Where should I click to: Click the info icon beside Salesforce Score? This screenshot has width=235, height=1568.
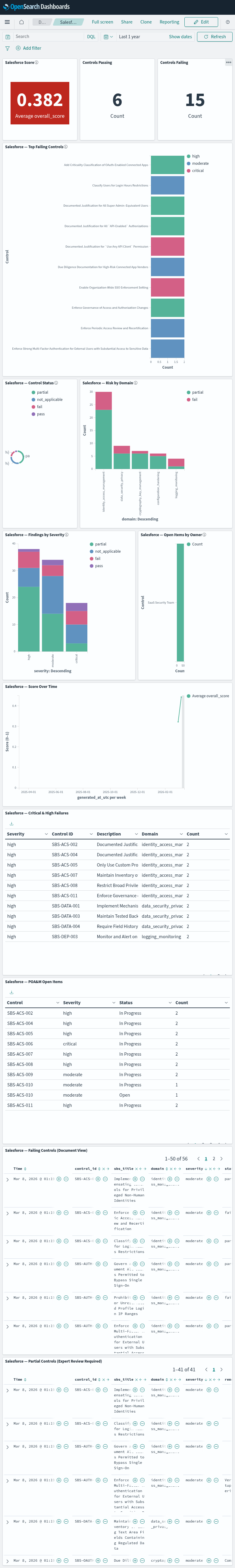coord(36,63)
